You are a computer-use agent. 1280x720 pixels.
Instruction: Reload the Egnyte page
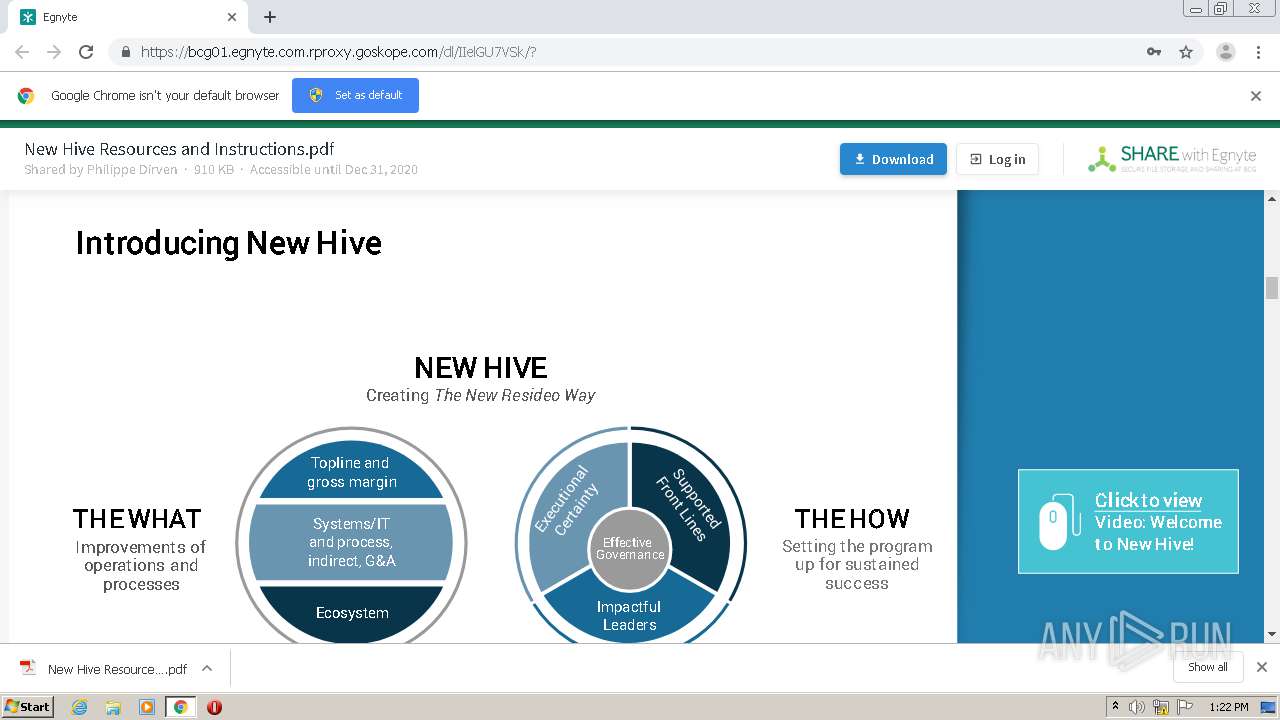tap(86, 52)
